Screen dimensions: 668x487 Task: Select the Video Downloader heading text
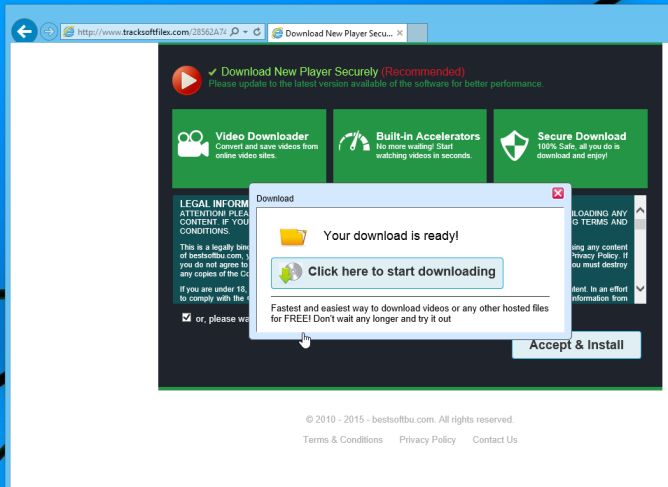(262, 136)
